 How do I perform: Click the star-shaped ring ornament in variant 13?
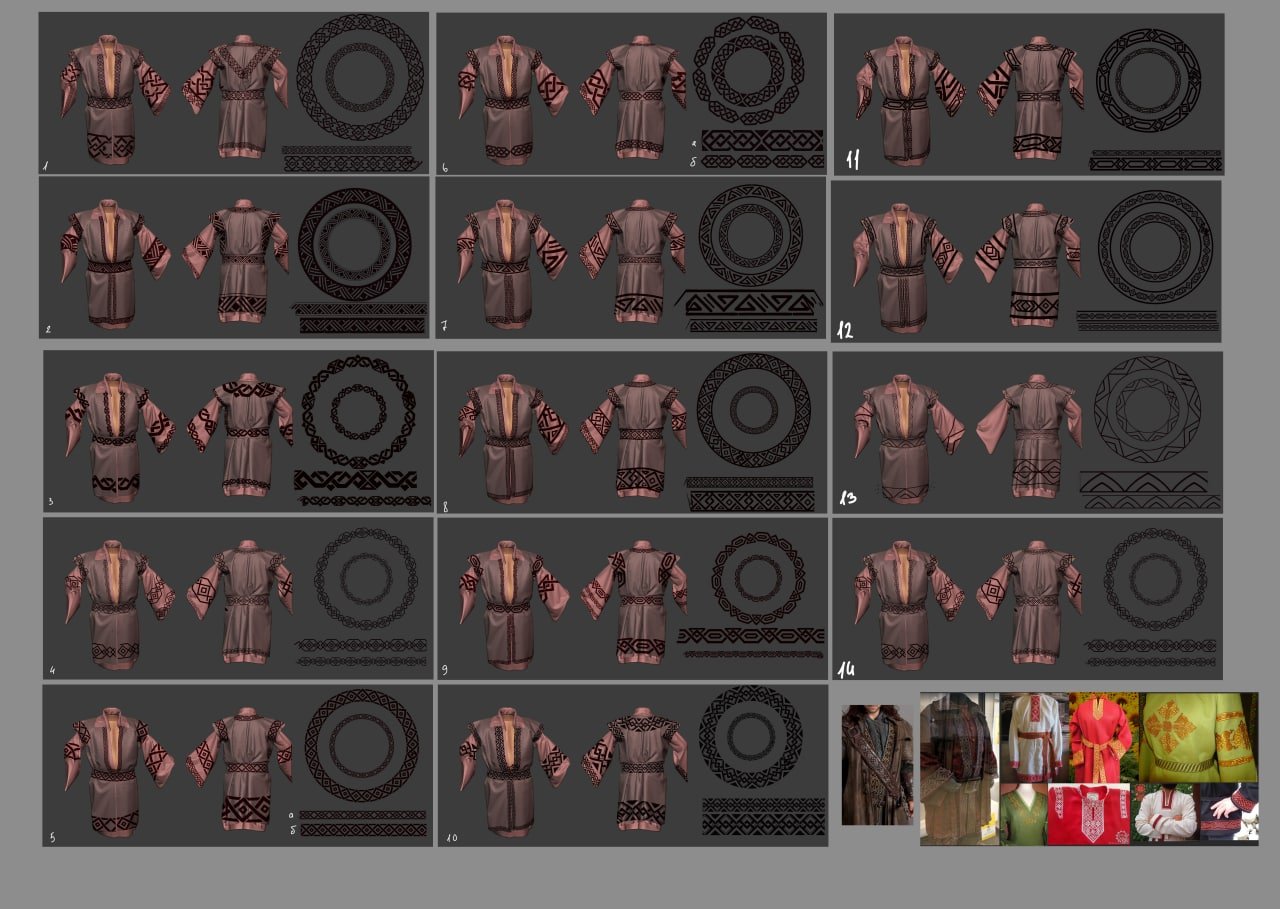coord(1146,408)
